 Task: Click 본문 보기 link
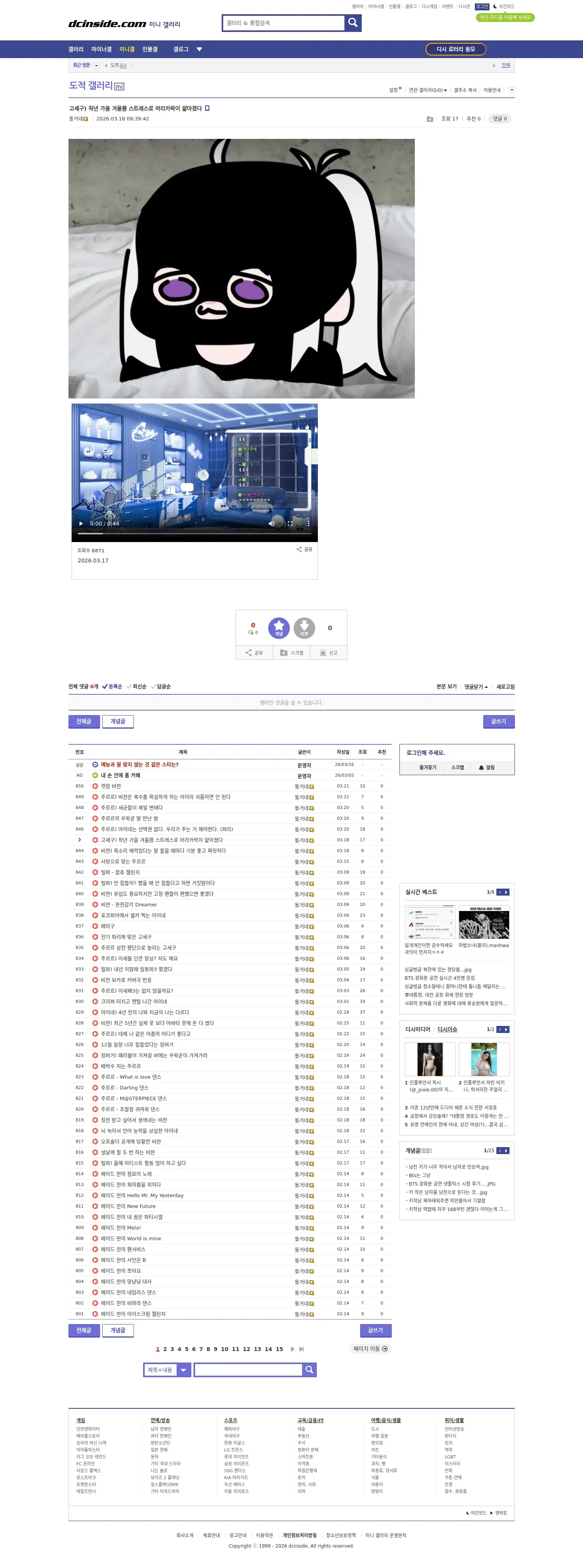446,687
